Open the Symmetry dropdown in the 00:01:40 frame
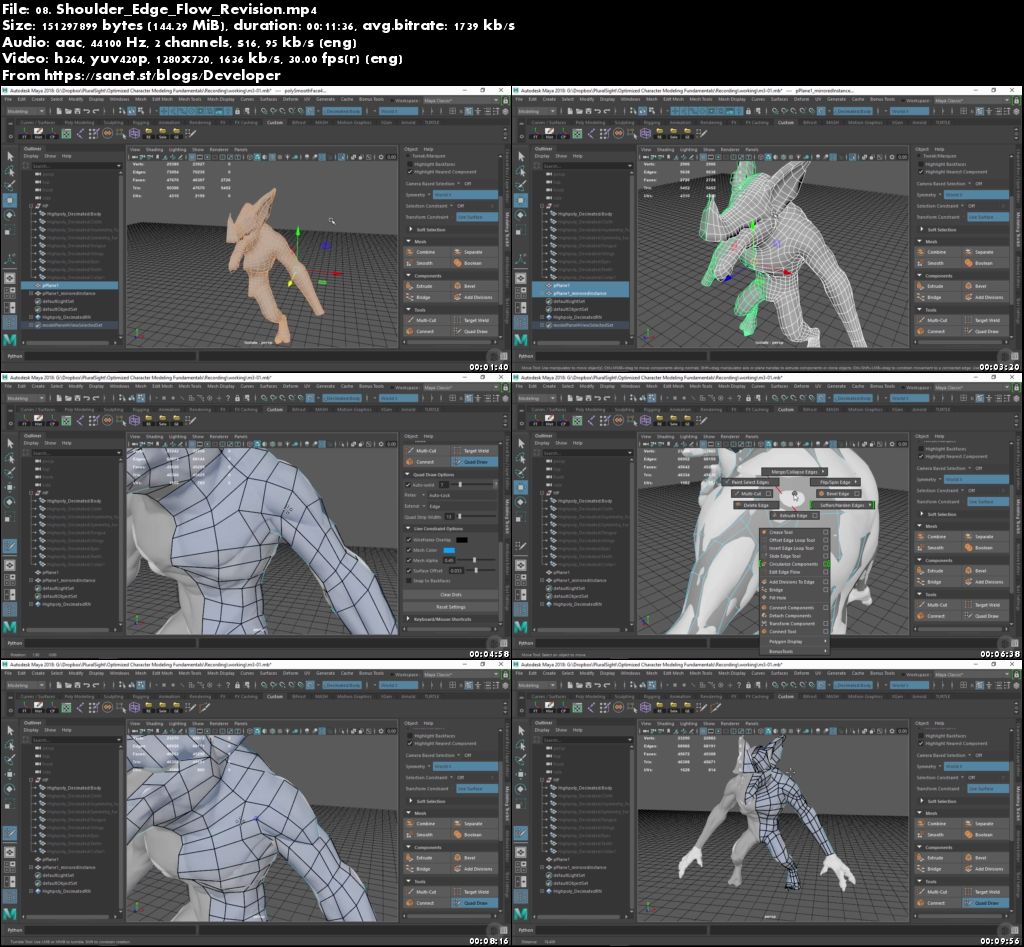This screenshot has height=947, width=1024. point(465,195)
